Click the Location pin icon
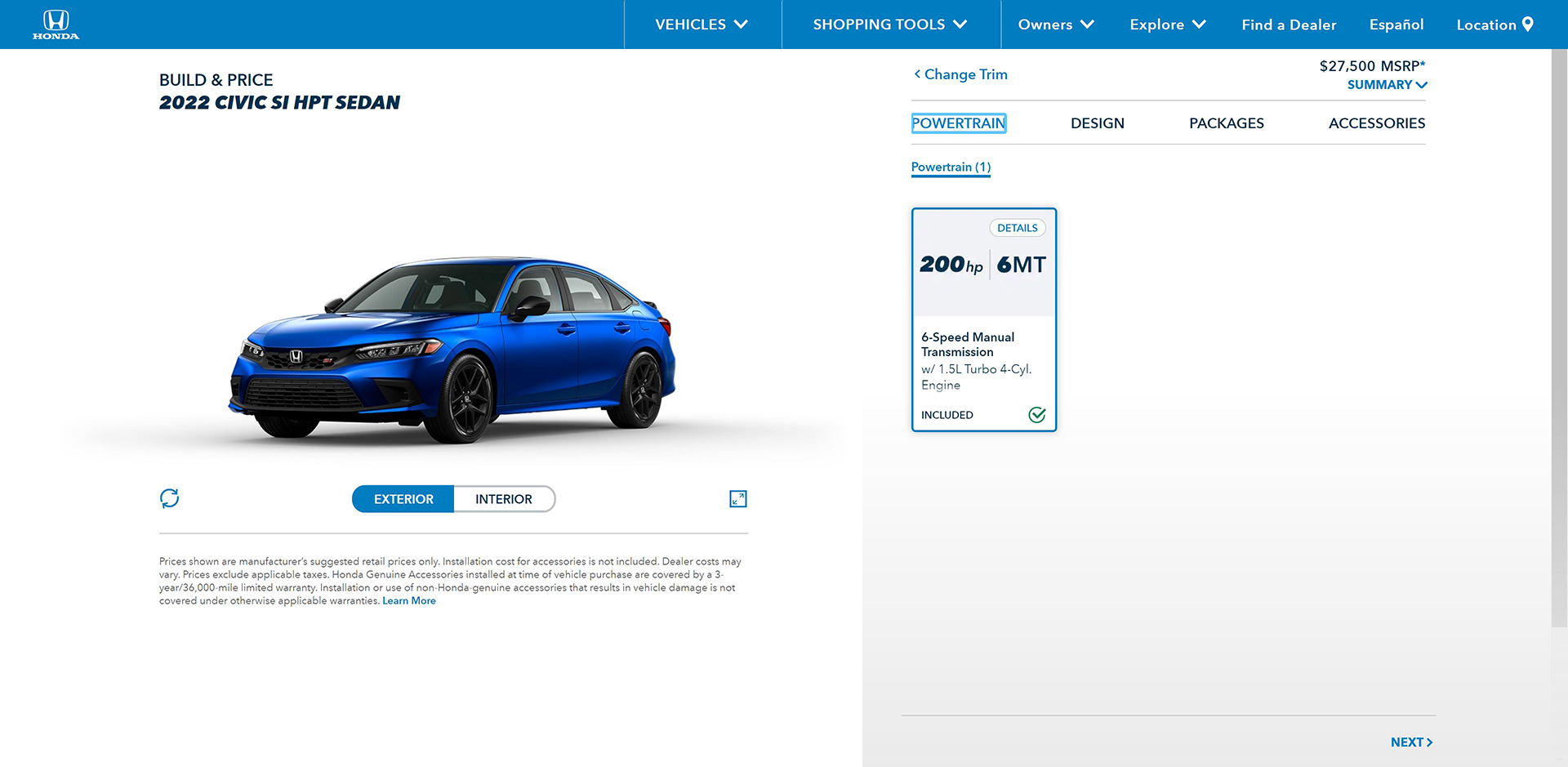 pos(1528,25)
